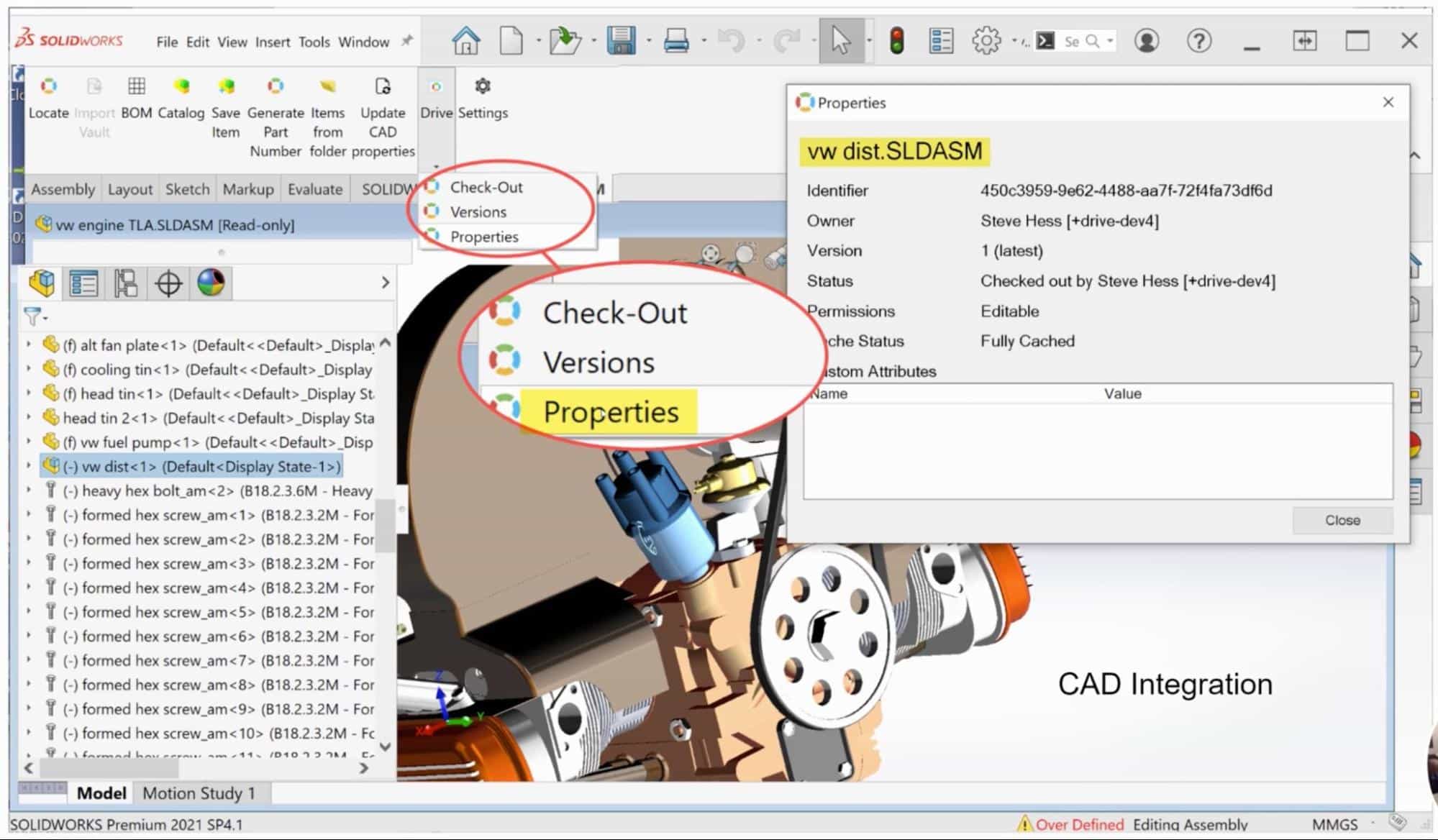This screenshot has width=1438, height=840.
Task: Switch to the Motion Study 1 tab
Action: (199, 793)
